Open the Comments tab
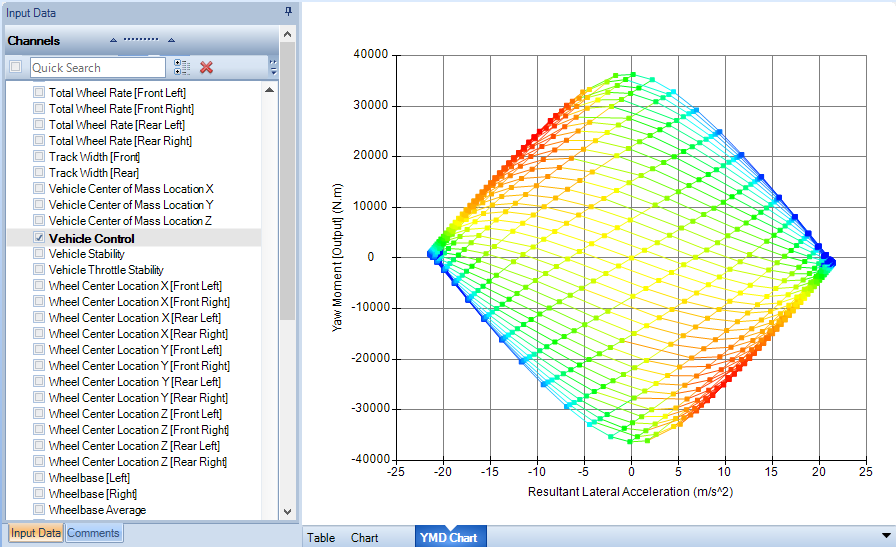The width and height of the screenshot is (896, 547). tap(93, 533)
